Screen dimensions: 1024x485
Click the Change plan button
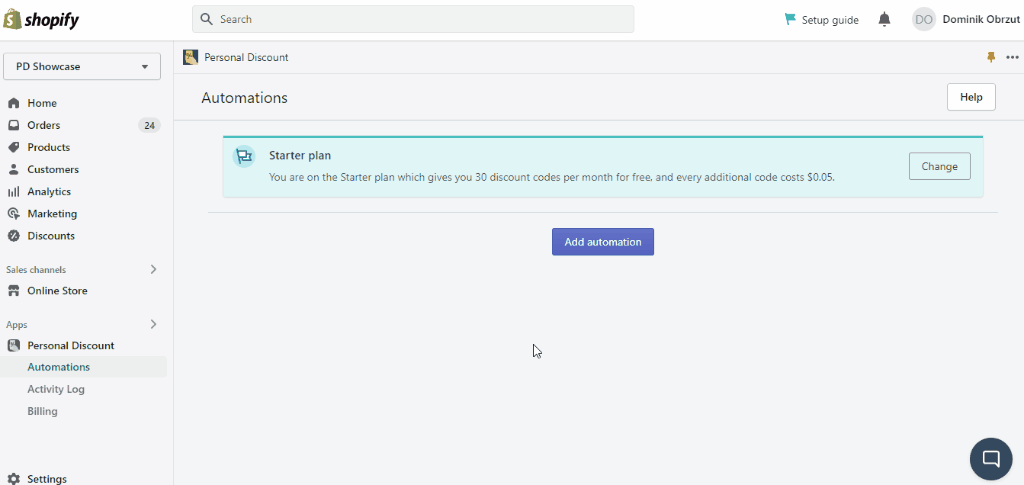(939, 166)
